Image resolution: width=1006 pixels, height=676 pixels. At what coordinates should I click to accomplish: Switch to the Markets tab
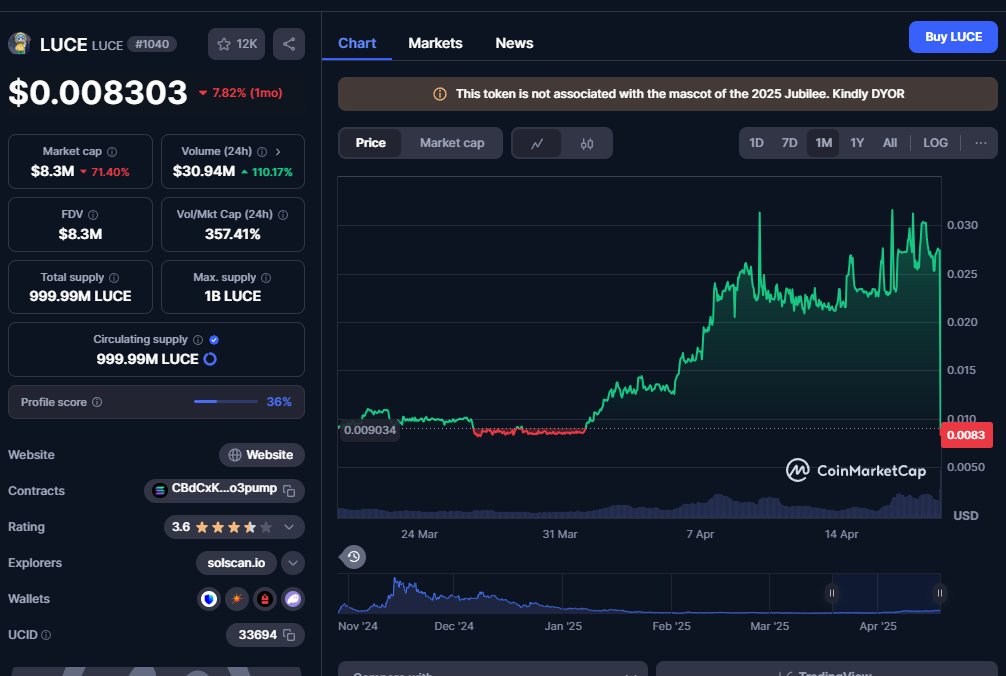435,44
